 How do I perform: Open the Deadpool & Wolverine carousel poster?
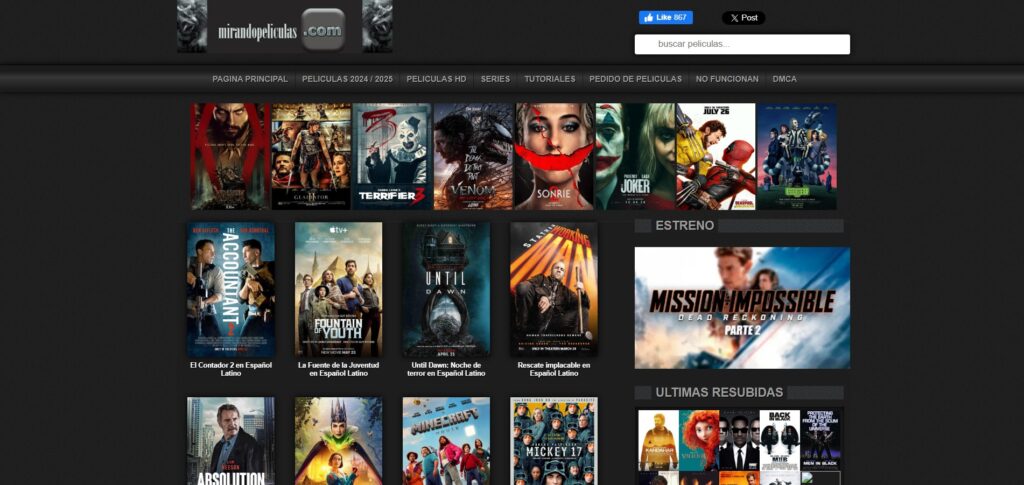pos(716,157)
